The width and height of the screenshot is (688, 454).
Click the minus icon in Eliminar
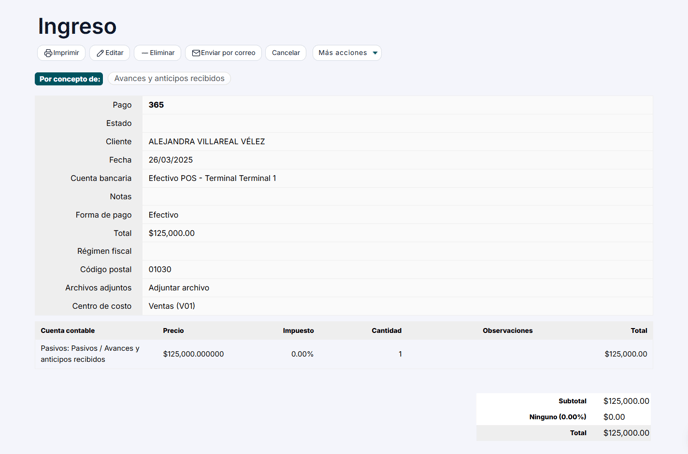tap(144, 53)
